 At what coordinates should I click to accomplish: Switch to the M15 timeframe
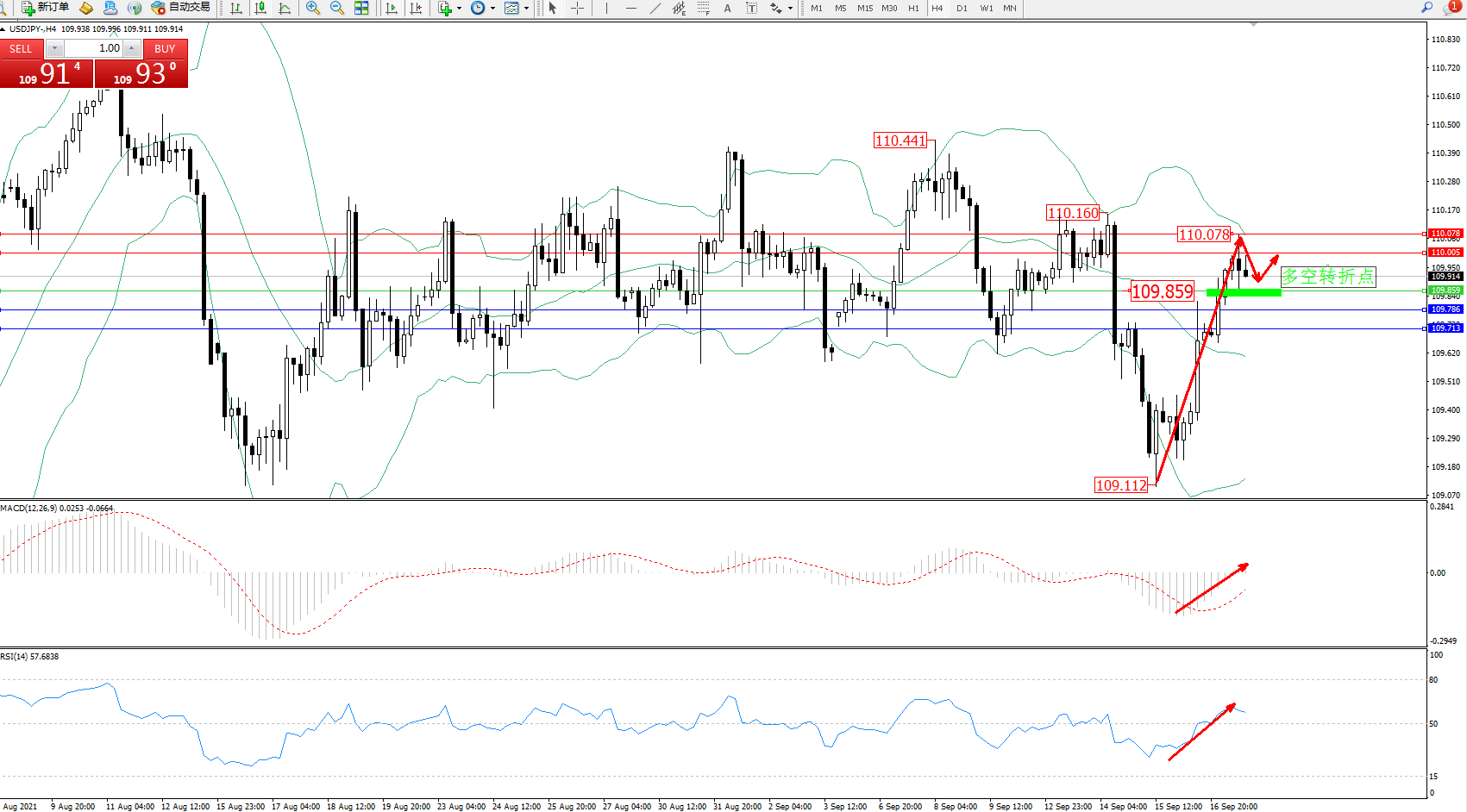coord(864,8)
